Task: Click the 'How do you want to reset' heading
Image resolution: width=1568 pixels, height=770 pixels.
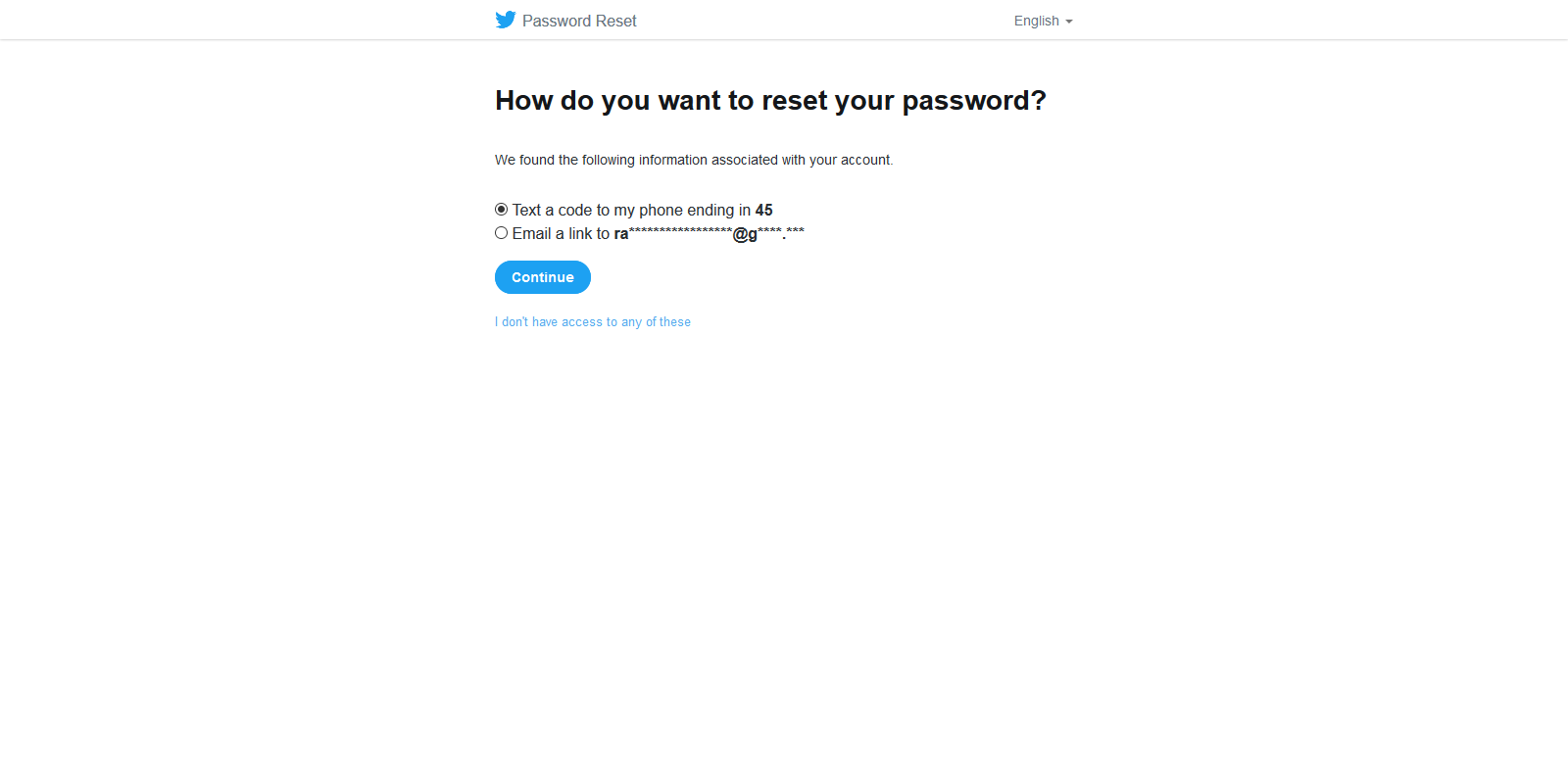Action: coord(770,100)
